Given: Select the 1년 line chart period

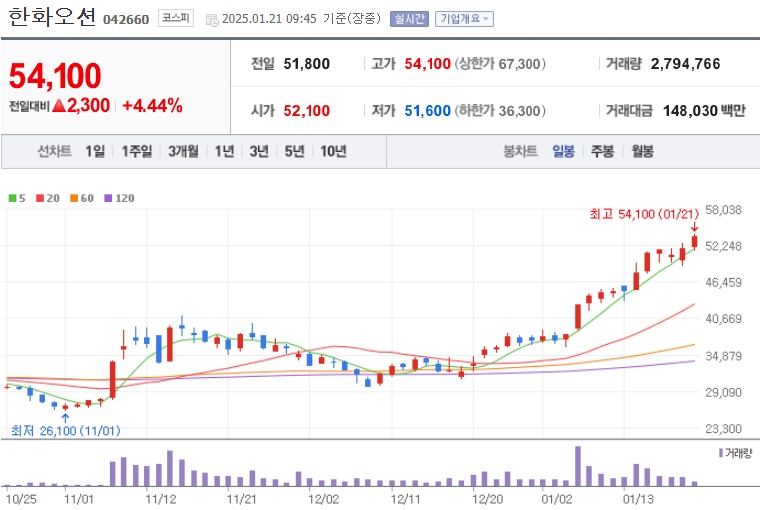Looking at the screenshot, I should tap(224, 151).
